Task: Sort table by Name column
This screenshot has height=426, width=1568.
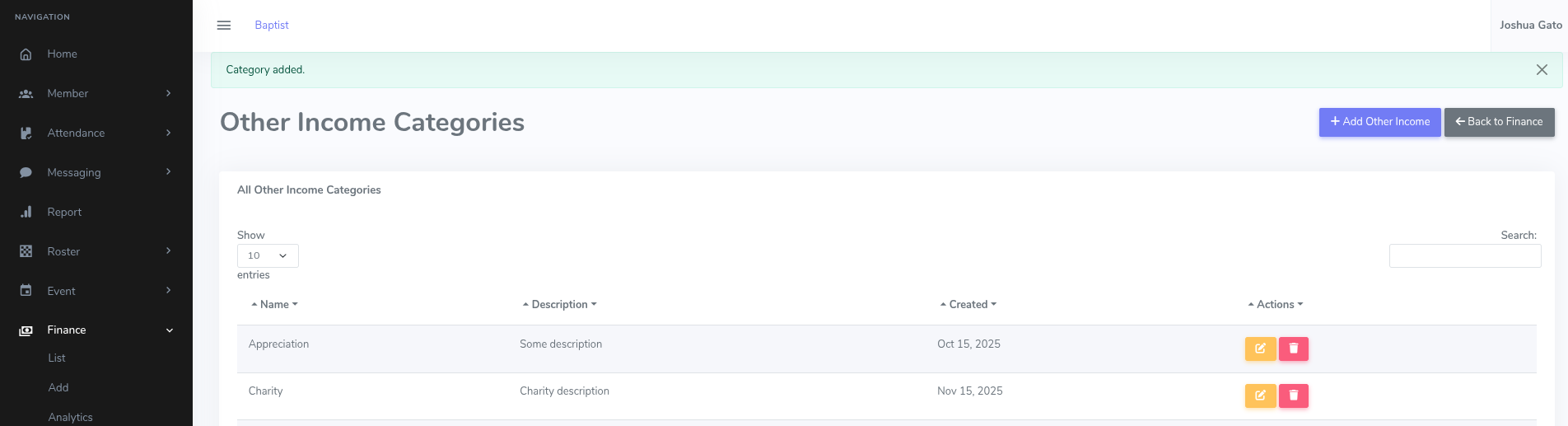Action: [x=274, y=305]
